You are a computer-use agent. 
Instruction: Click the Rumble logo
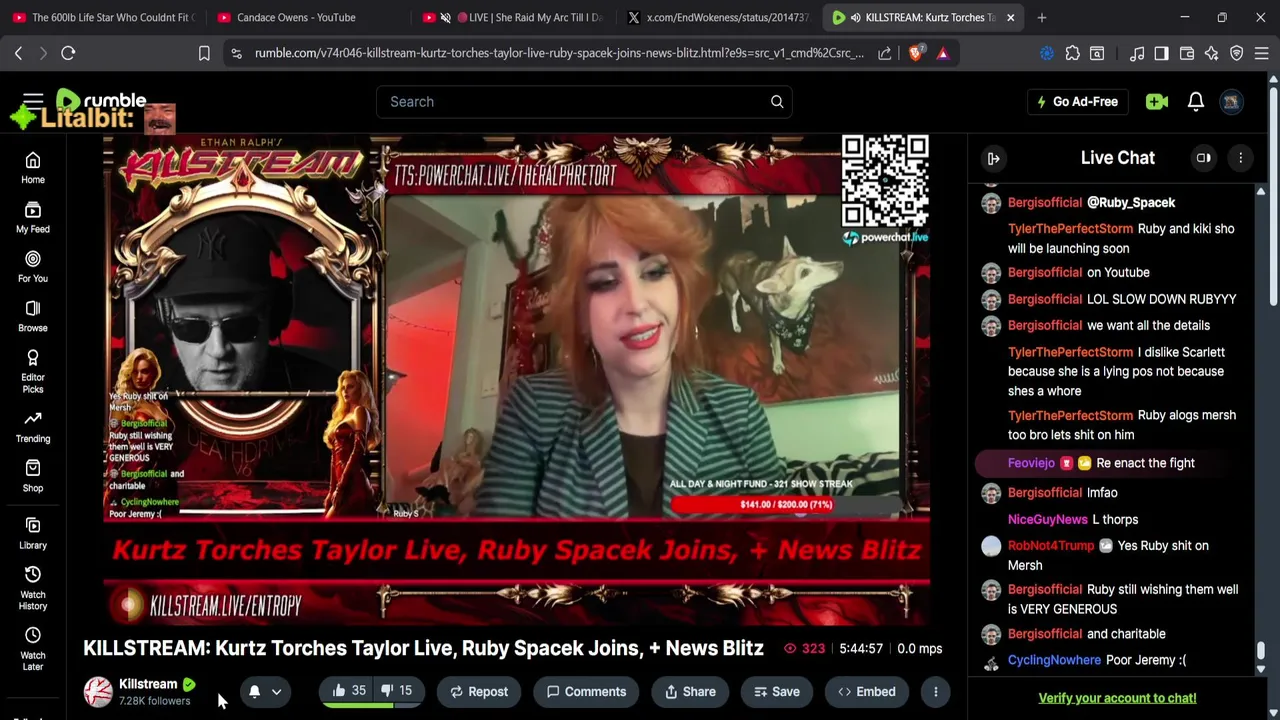(102, 101)
